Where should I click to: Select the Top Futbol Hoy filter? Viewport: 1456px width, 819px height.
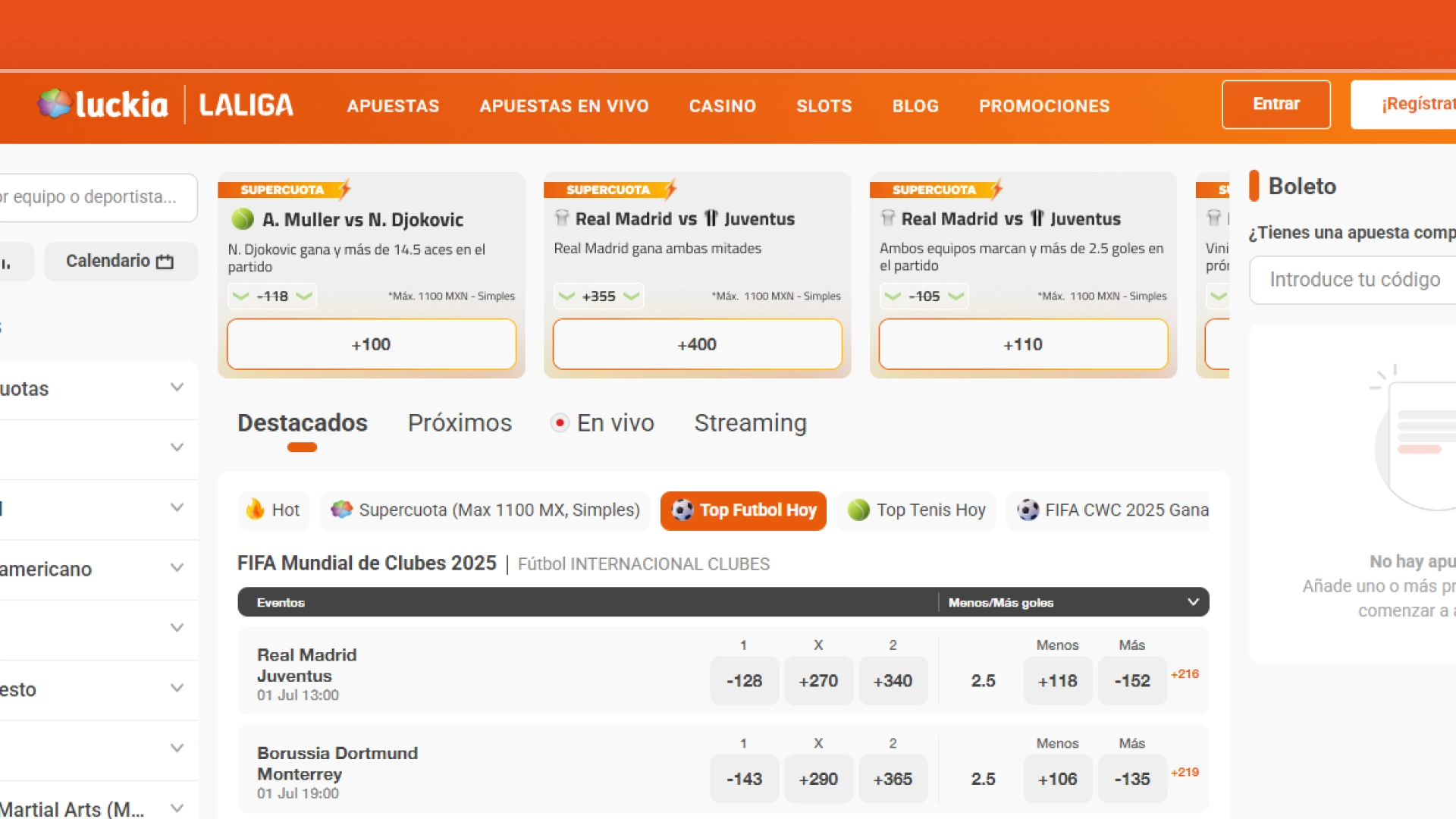[743, 510]
